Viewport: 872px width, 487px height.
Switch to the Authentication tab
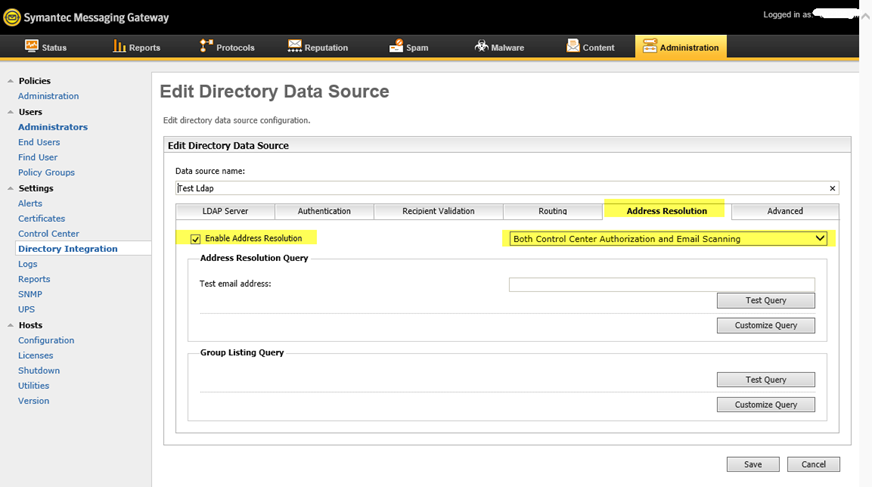pyautogui.click(x=324, y=211)
